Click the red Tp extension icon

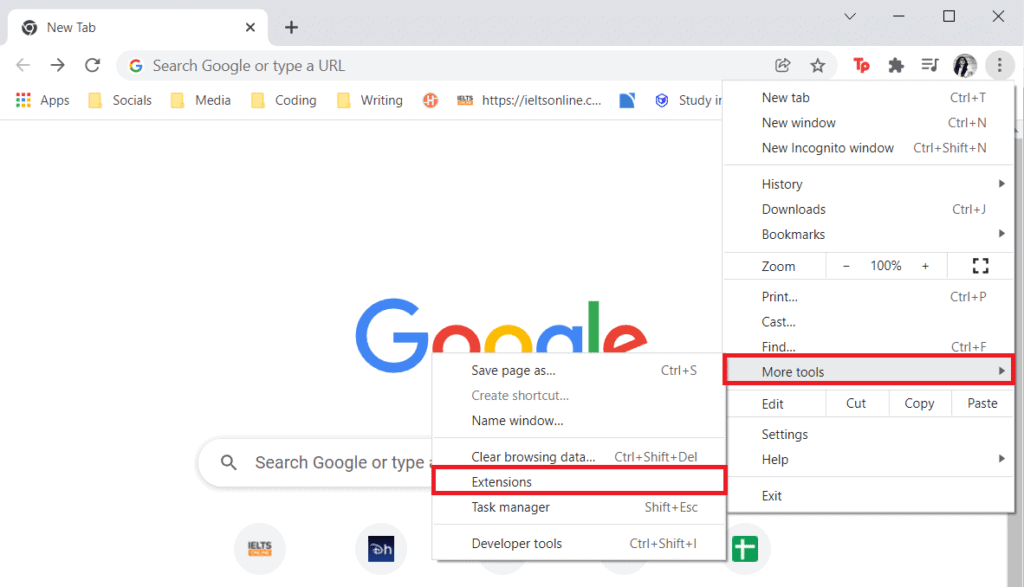coord(861,66)
